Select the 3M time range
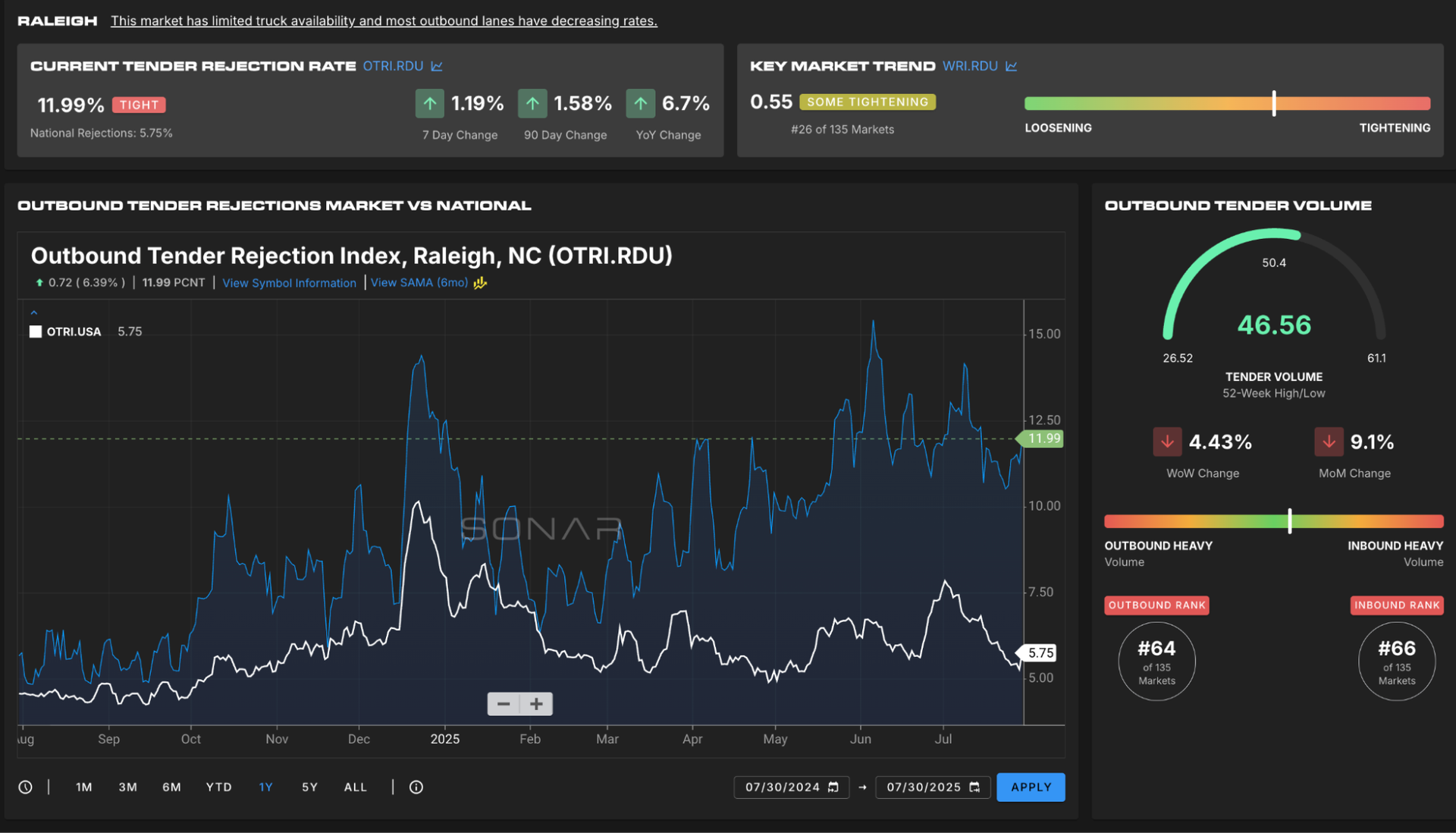The width and height of the screenshot is (1456, 833). pyautogui.click(x=128, y=787)
